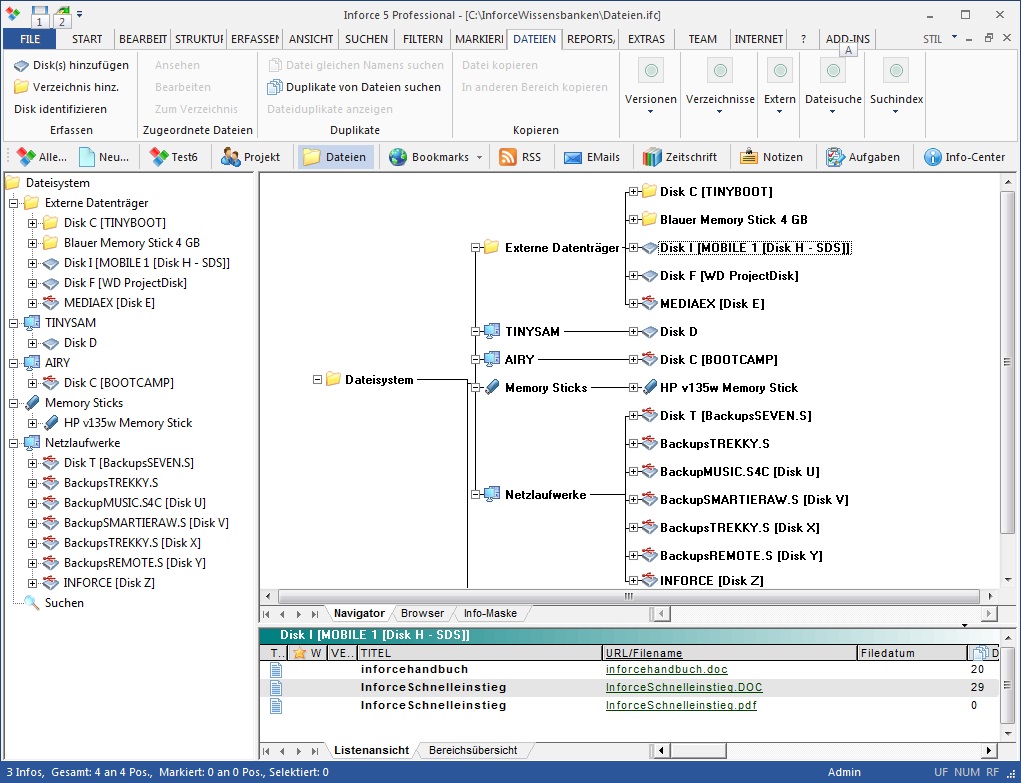Click the Inforce application logo icon

click(x=12, y=14)
